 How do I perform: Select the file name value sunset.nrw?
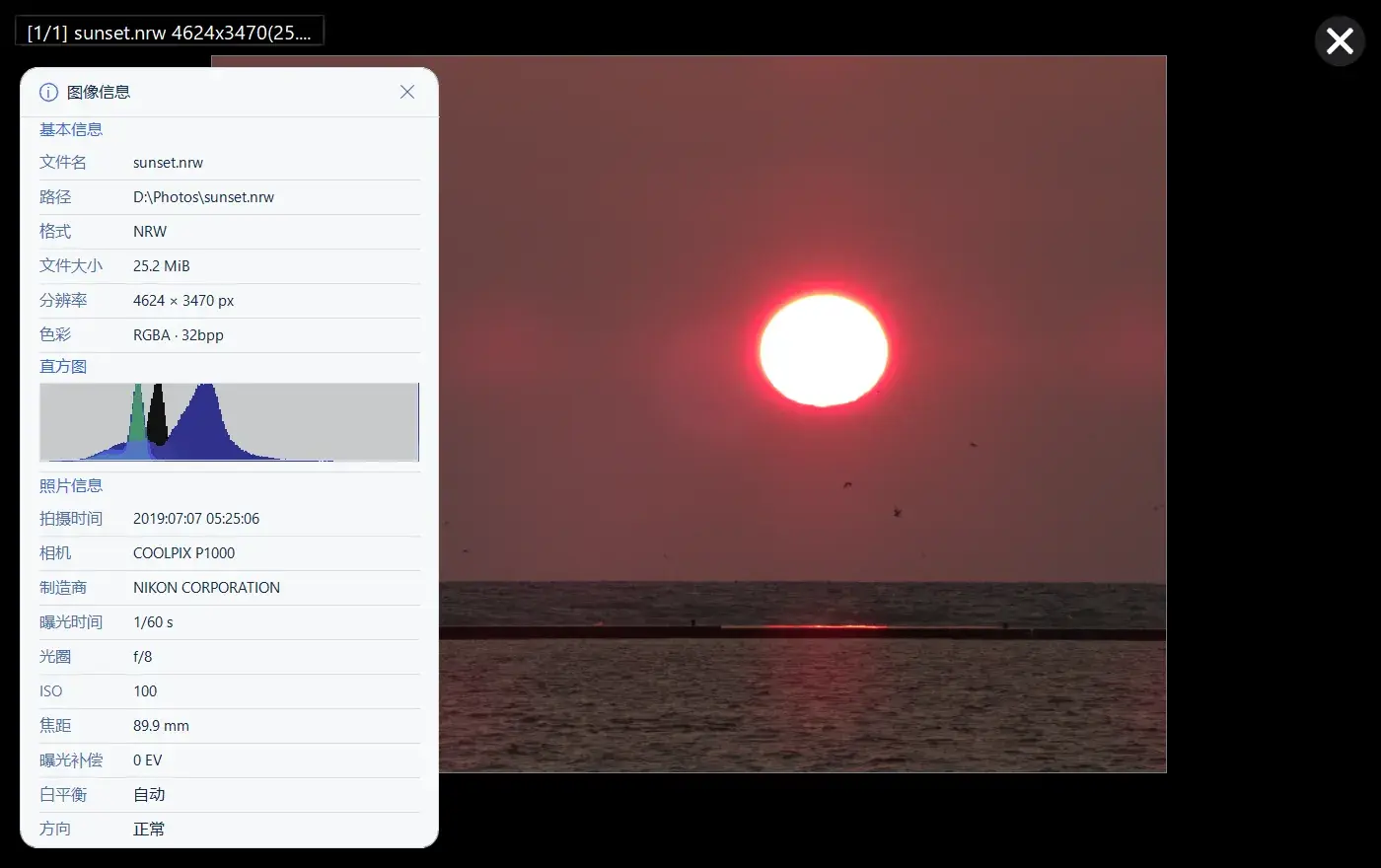click(168, 163)
